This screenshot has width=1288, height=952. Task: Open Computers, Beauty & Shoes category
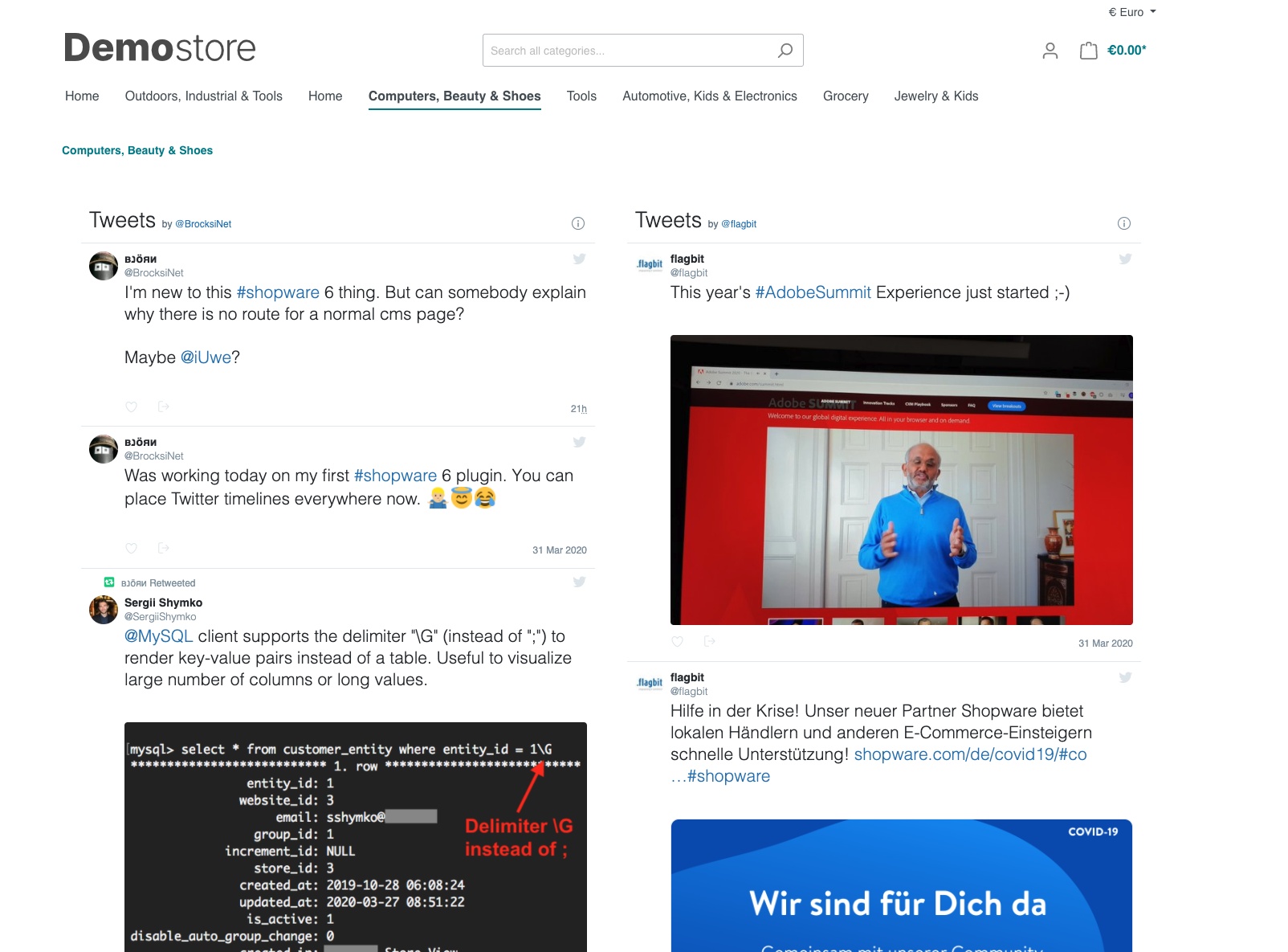coord(454,96)
